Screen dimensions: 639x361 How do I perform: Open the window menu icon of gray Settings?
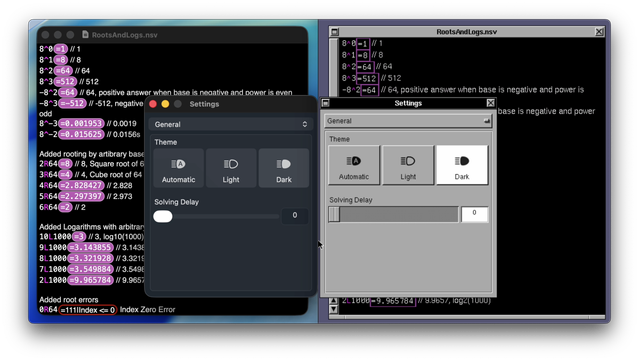325,103
